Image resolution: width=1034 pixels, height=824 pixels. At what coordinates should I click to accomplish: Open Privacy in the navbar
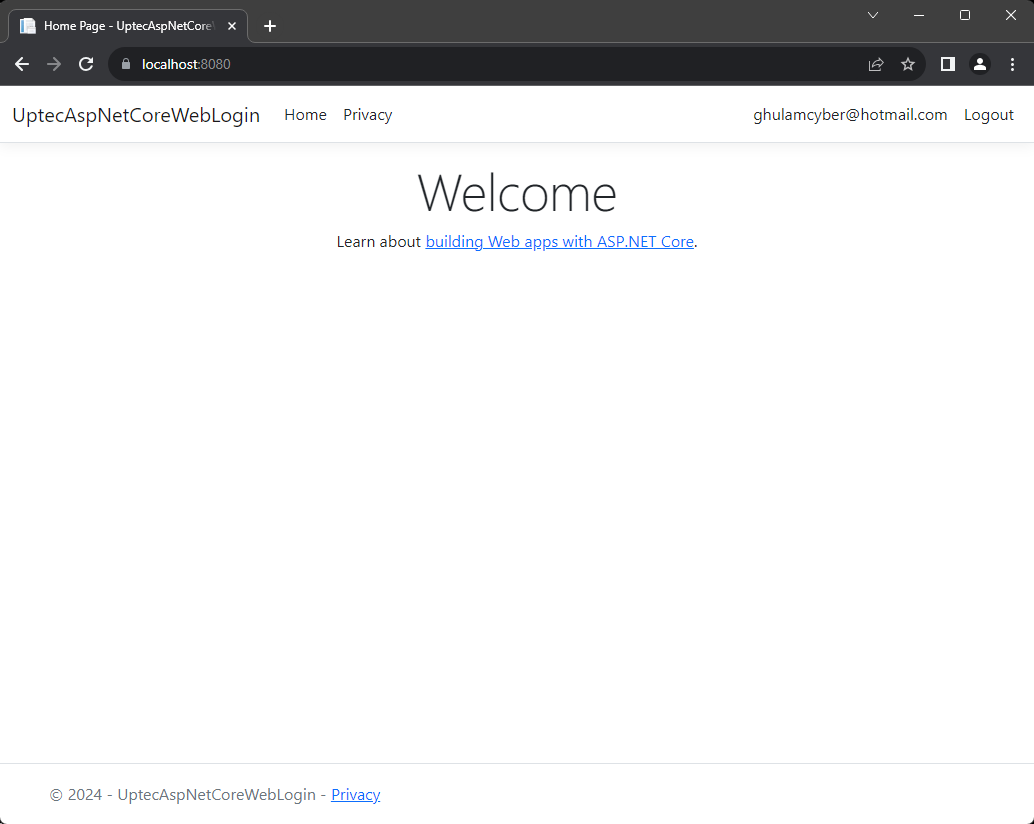click(367, 115)
